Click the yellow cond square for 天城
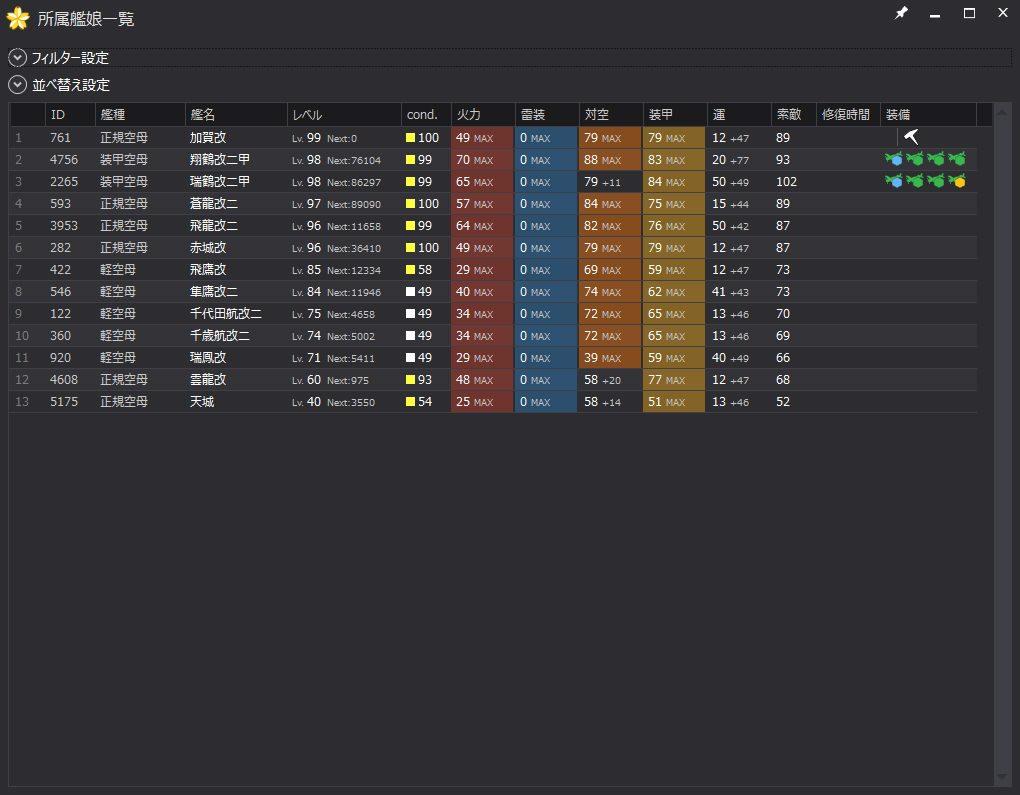This screenshot has width=1020, height=795. click(x=410, y=401)
